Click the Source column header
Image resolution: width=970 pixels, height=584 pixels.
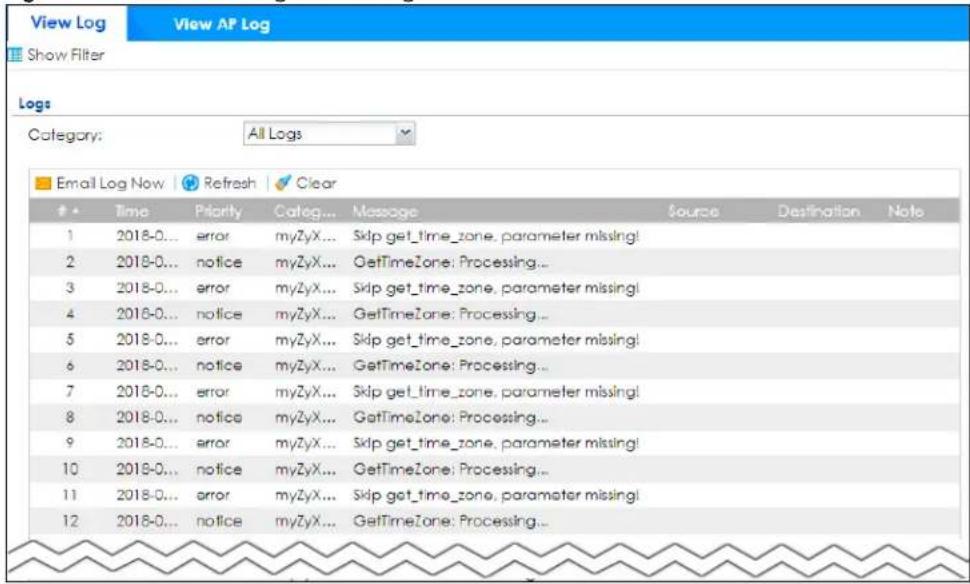pos(693,211)
